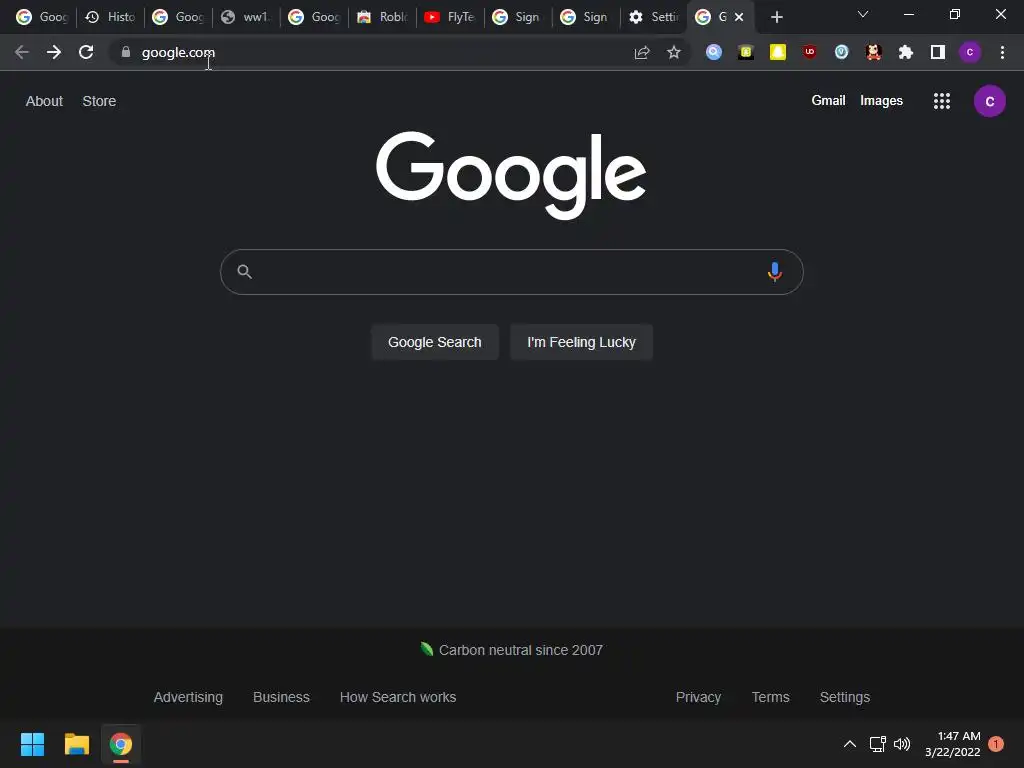
Task: Open the volume speaker tray icon
Action: [902, 744]
